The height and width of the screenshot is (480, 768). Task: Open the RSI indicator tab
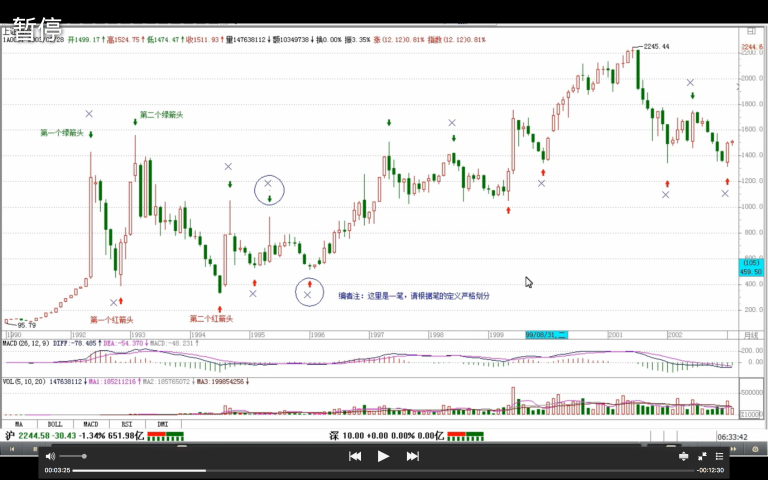[x=126, y=424]
